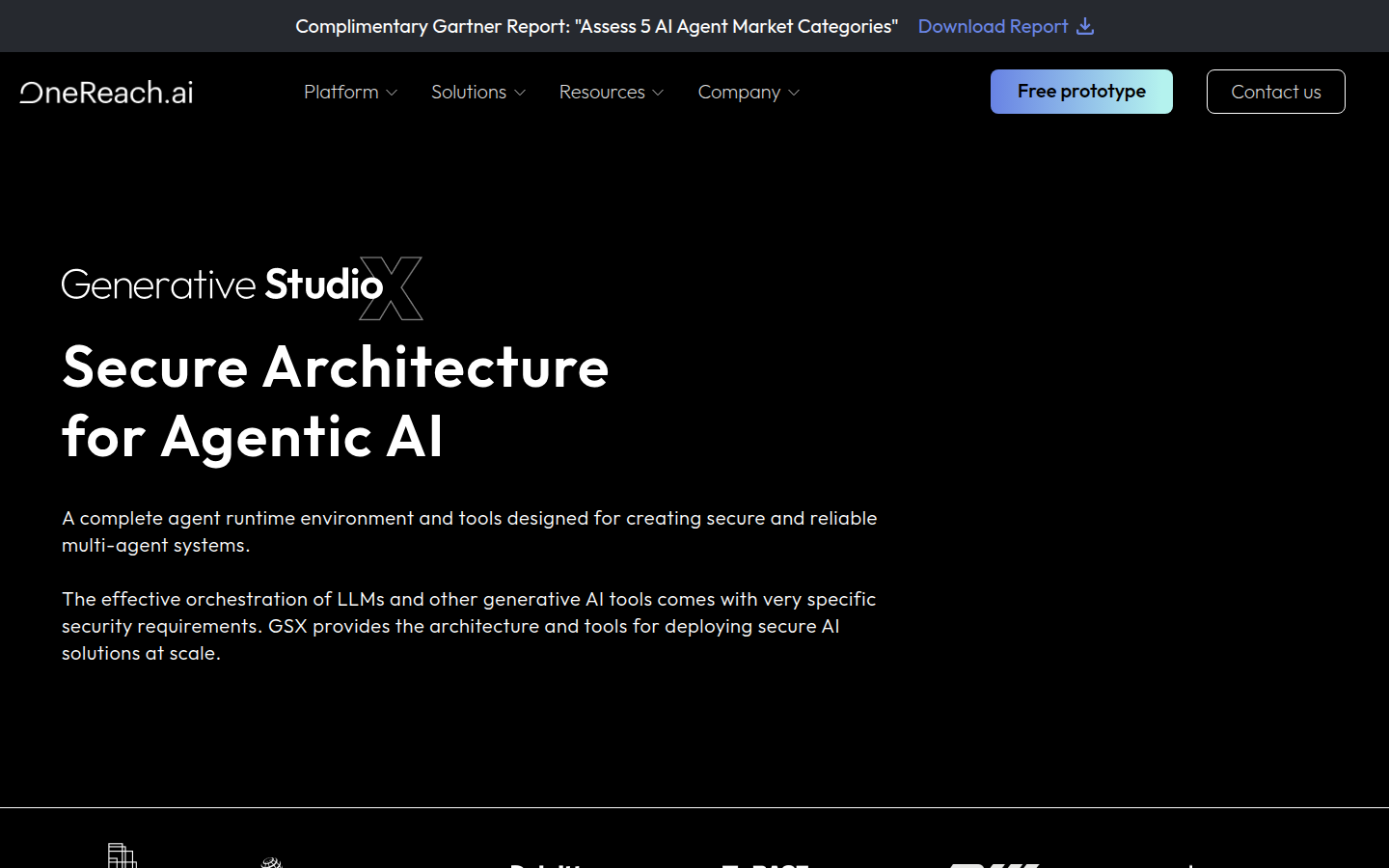
Task: Expand the chevron next to Solutions
Action: (520, 93)
